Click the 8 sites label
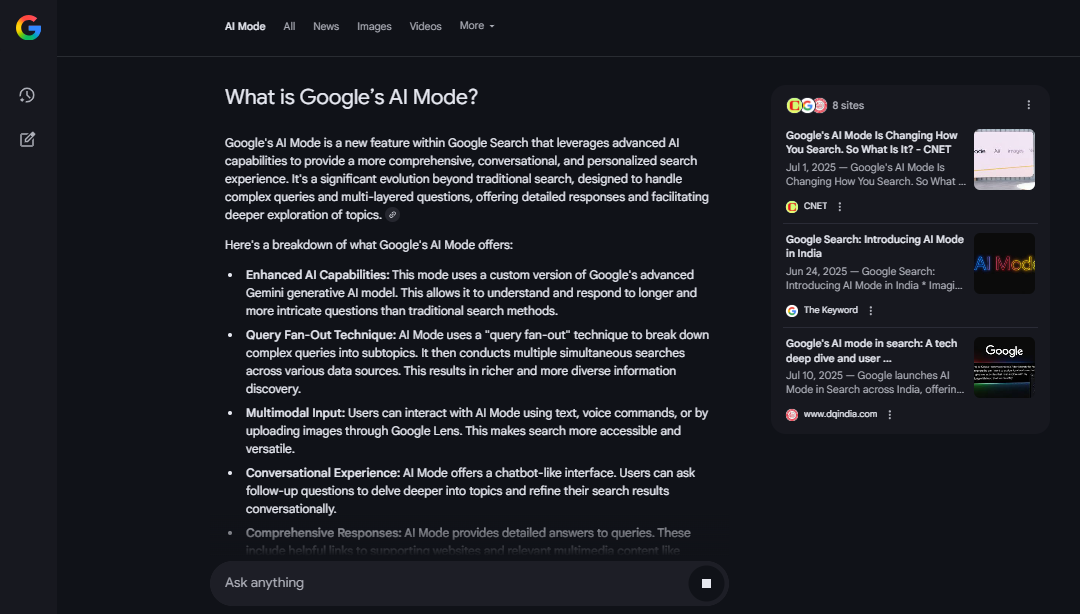 [x=848, y=105]
